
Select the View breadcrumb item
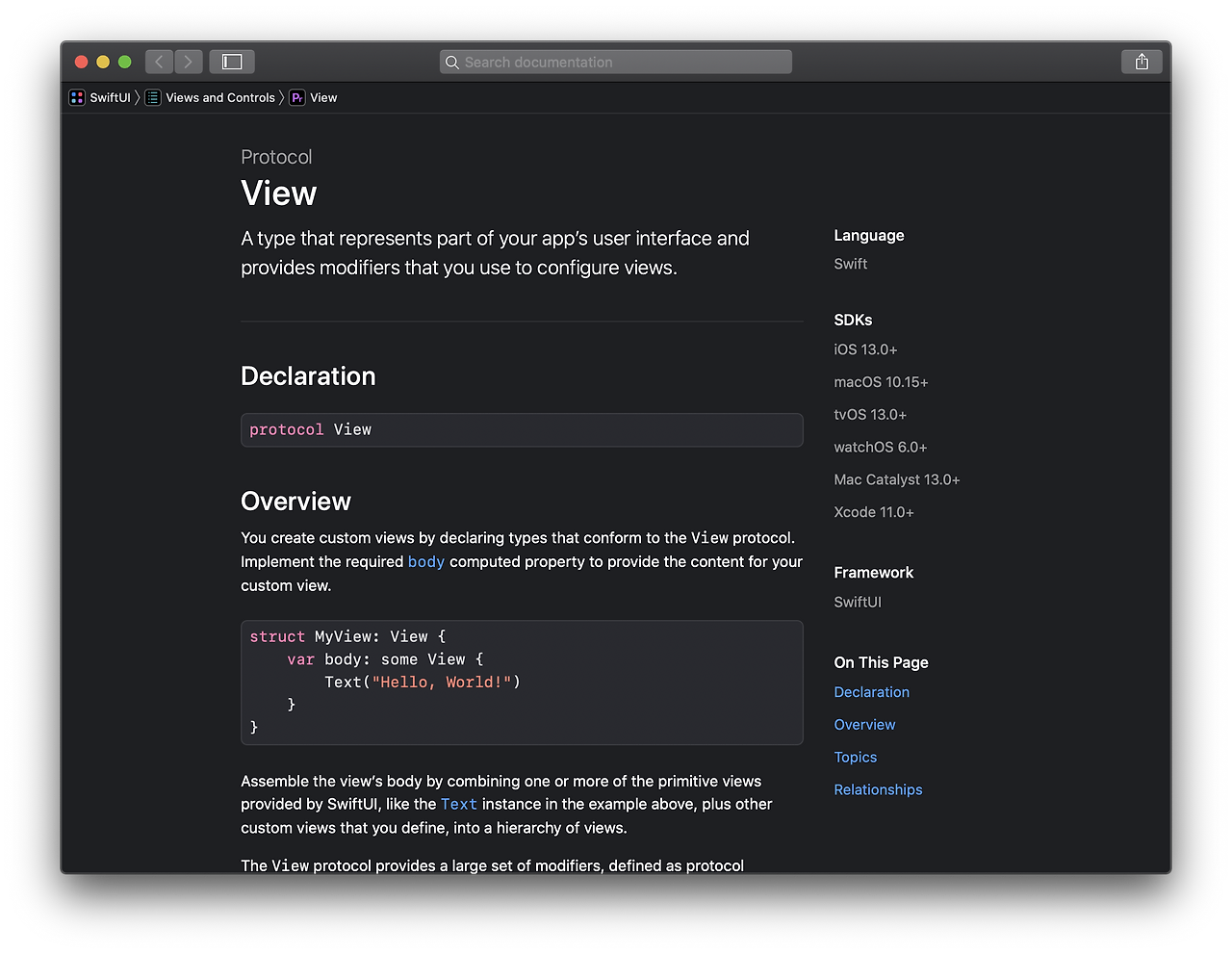click(323, 97)
